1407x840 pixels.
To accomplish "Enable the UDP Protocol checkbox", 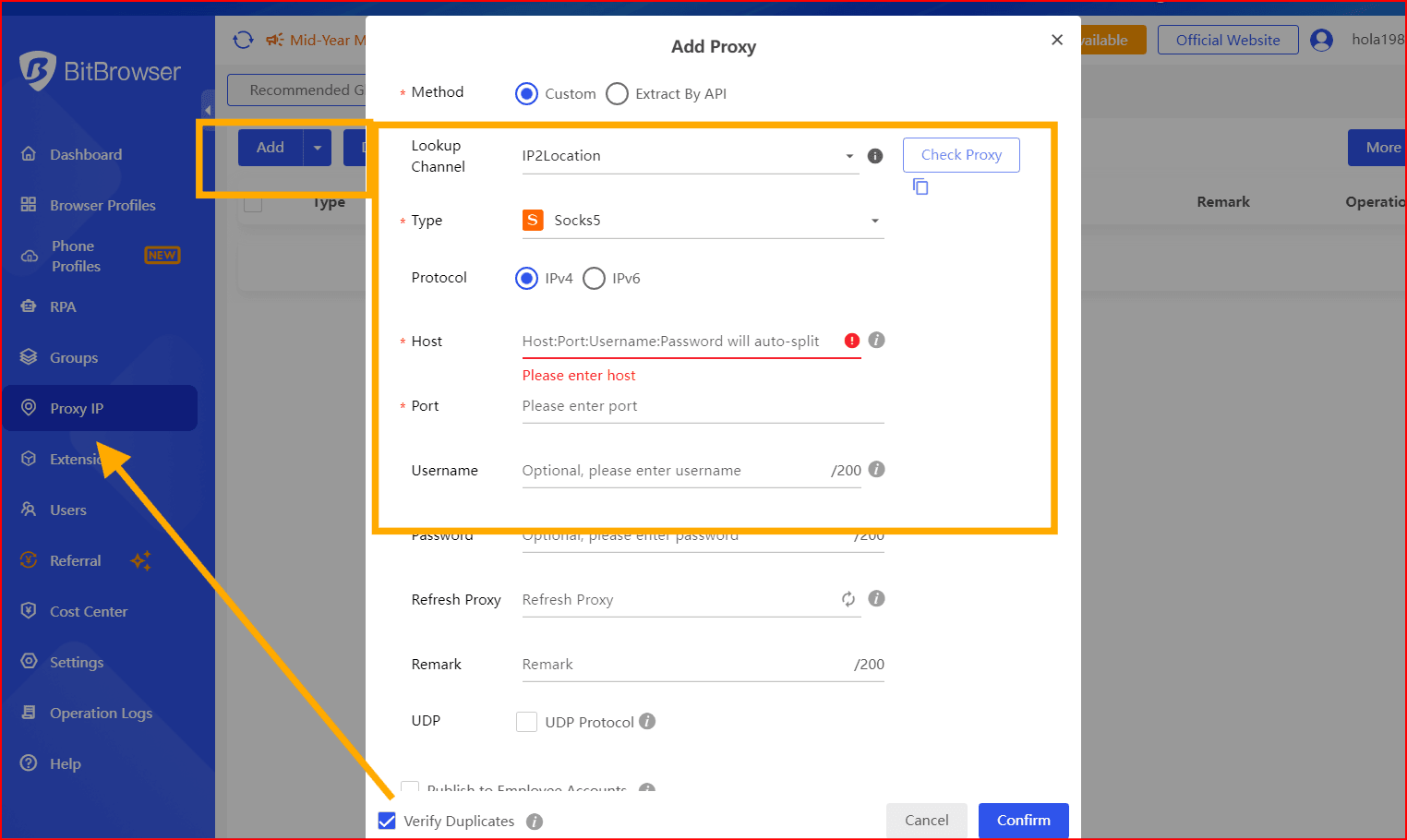I will point(526,722).
